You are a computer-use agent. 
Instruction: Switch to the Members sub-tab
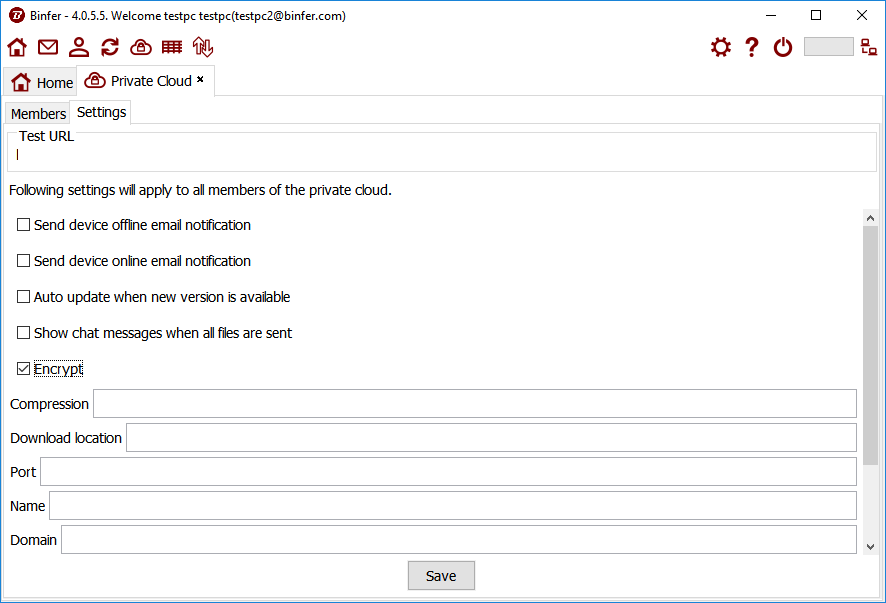38,114
